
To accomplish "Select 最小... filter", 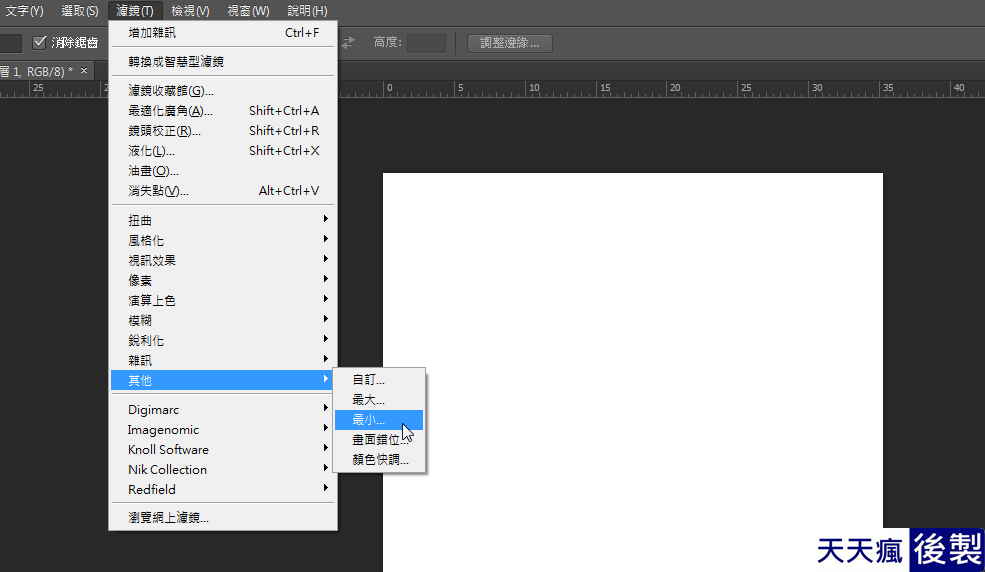I will click(x=379, y=420).
